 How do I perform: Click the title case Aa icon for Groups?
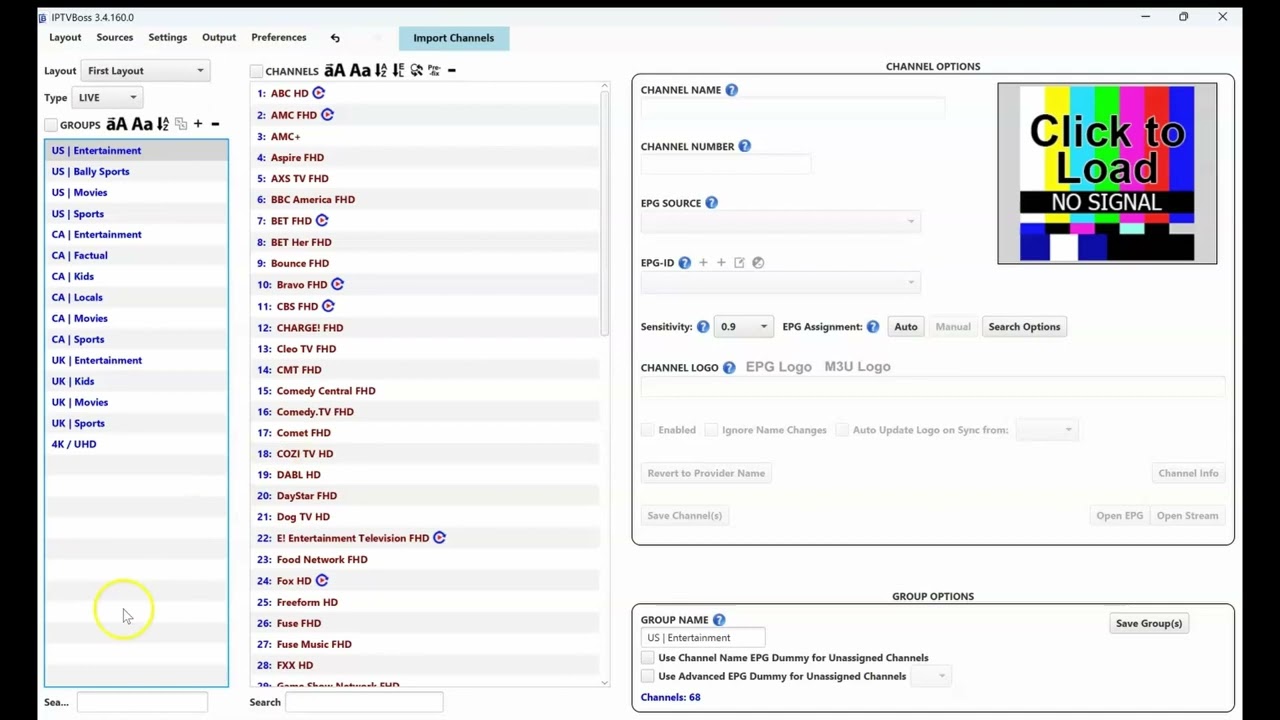click(x=142, y=124)
